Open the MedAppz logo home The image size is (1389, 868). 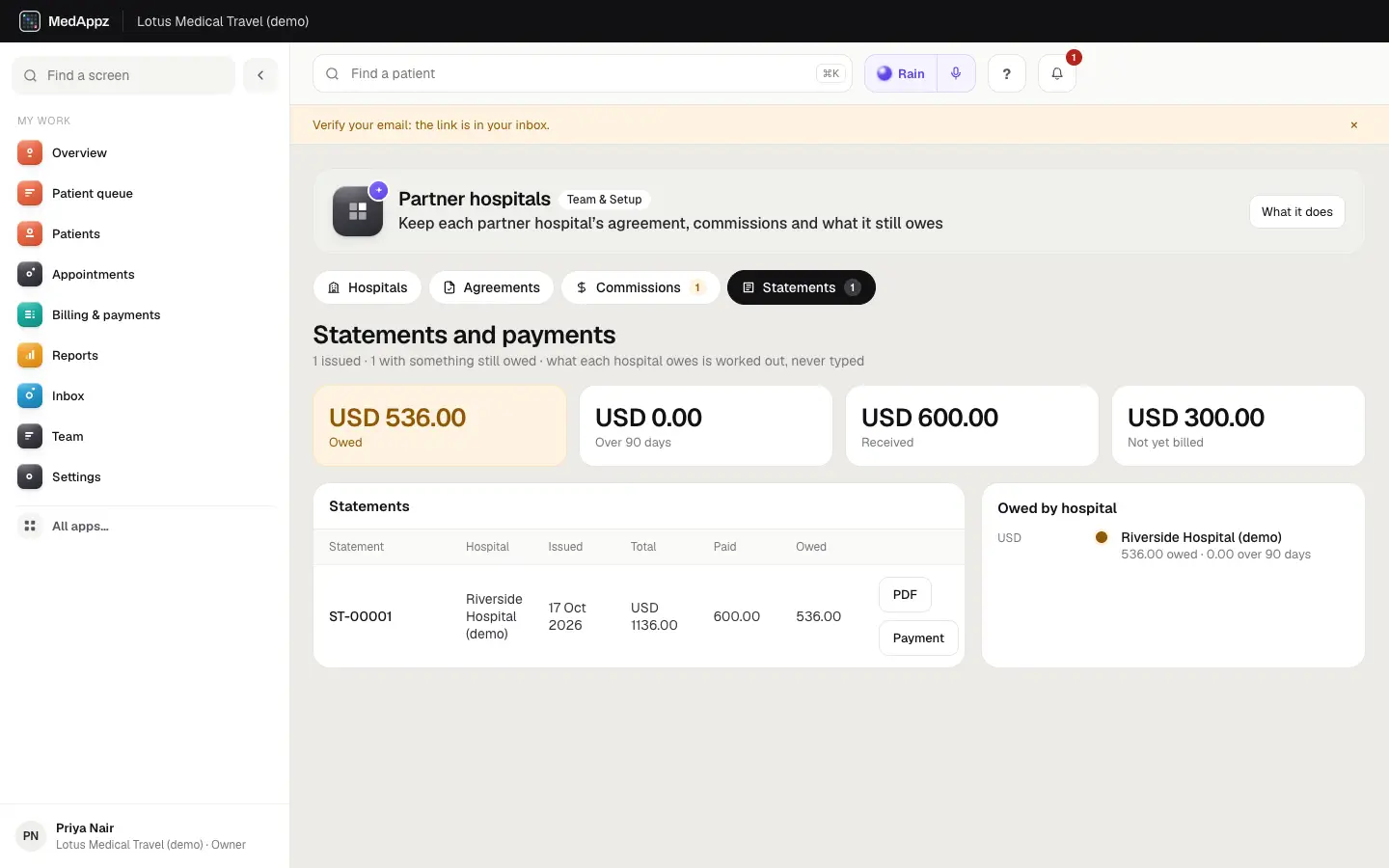(x=65, y=21)
